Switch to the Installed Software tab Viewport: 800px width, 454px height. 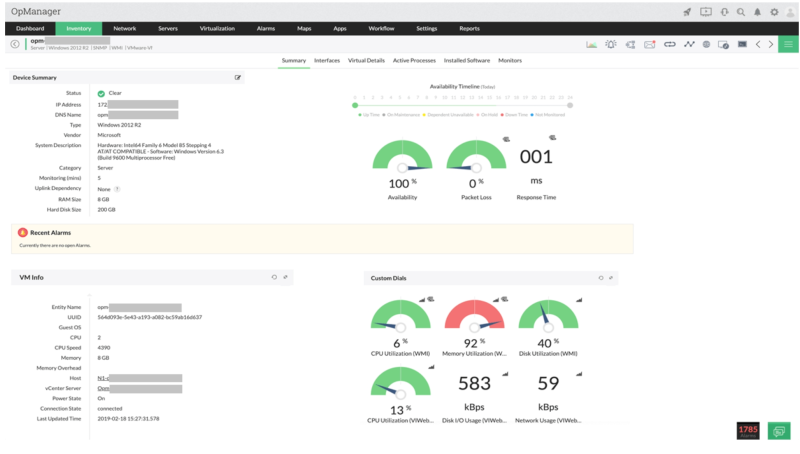(467, 60)
